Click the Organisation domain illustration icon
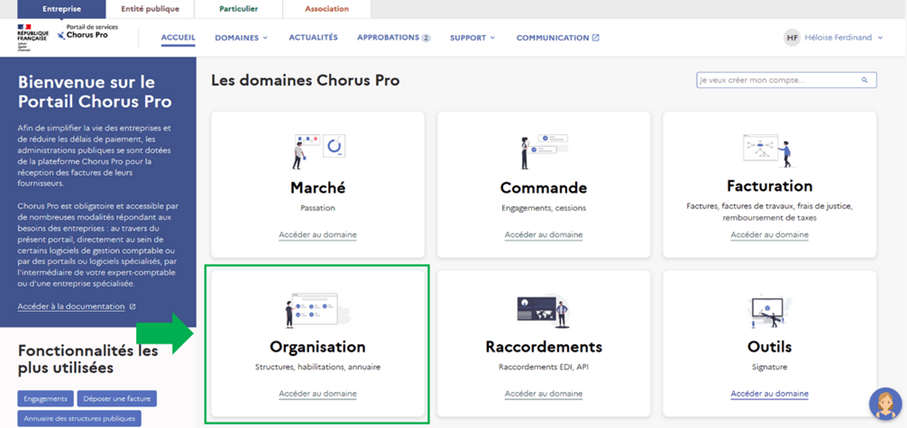 coord(317,310)
